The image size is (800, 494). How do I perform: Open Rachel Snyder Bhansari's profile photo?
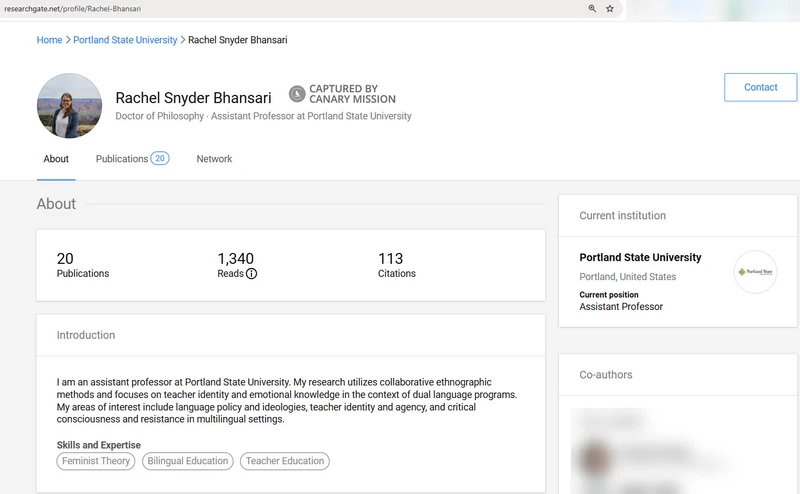[69, 106]
